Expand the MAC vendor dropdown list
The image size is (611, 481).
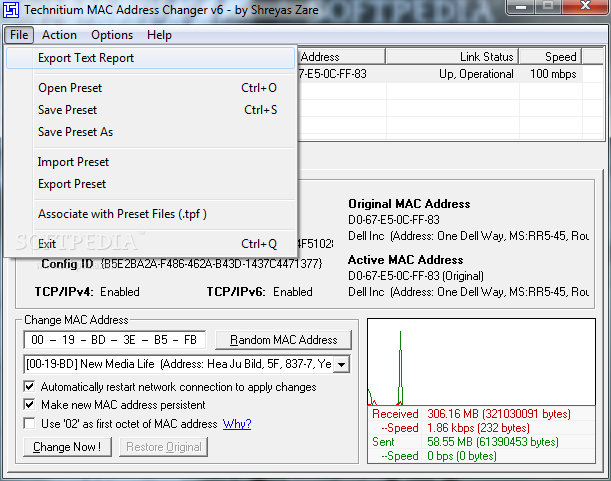coord(342,364)
